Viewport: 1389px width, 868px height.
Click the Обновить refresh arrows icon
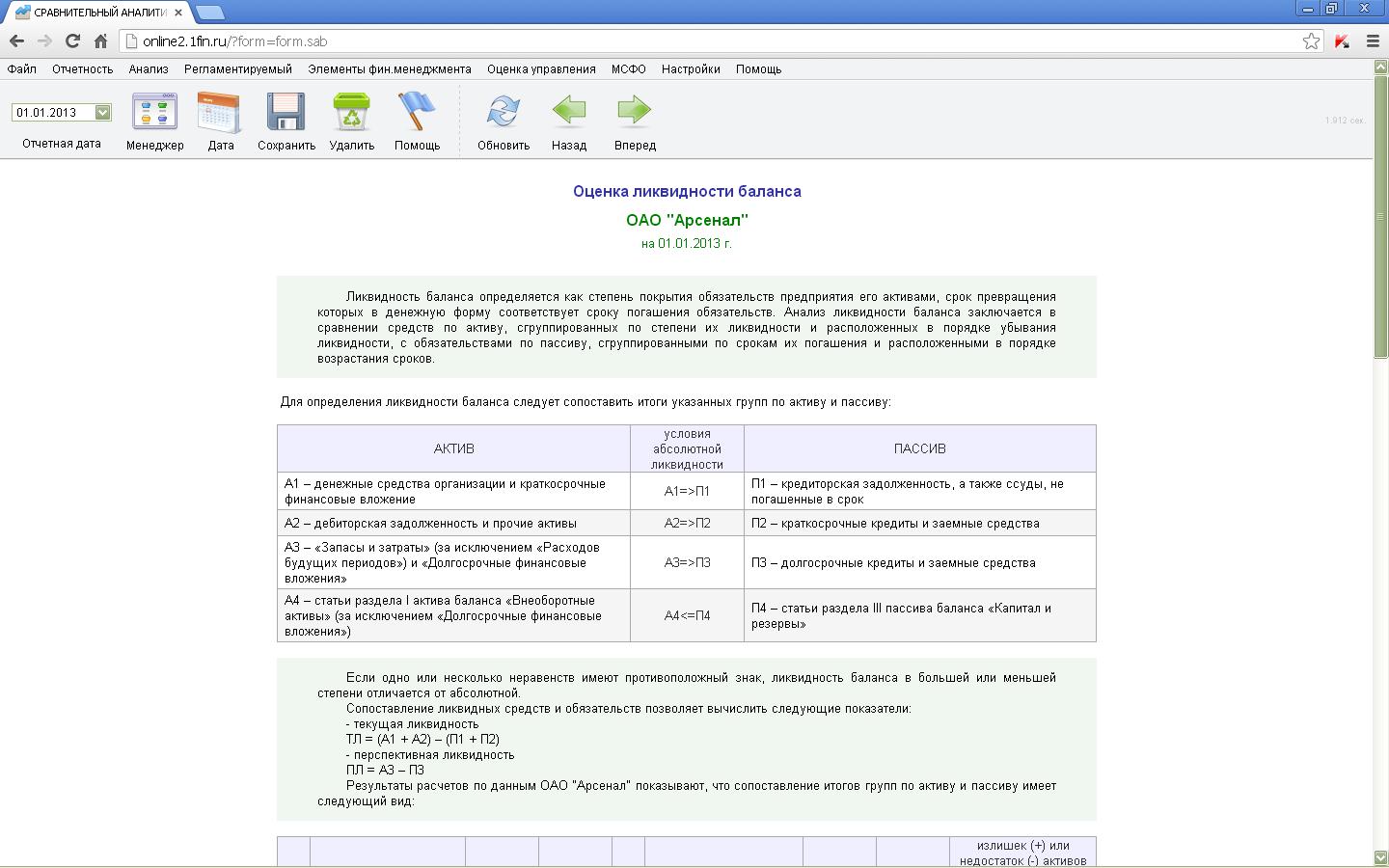point(503,112)
